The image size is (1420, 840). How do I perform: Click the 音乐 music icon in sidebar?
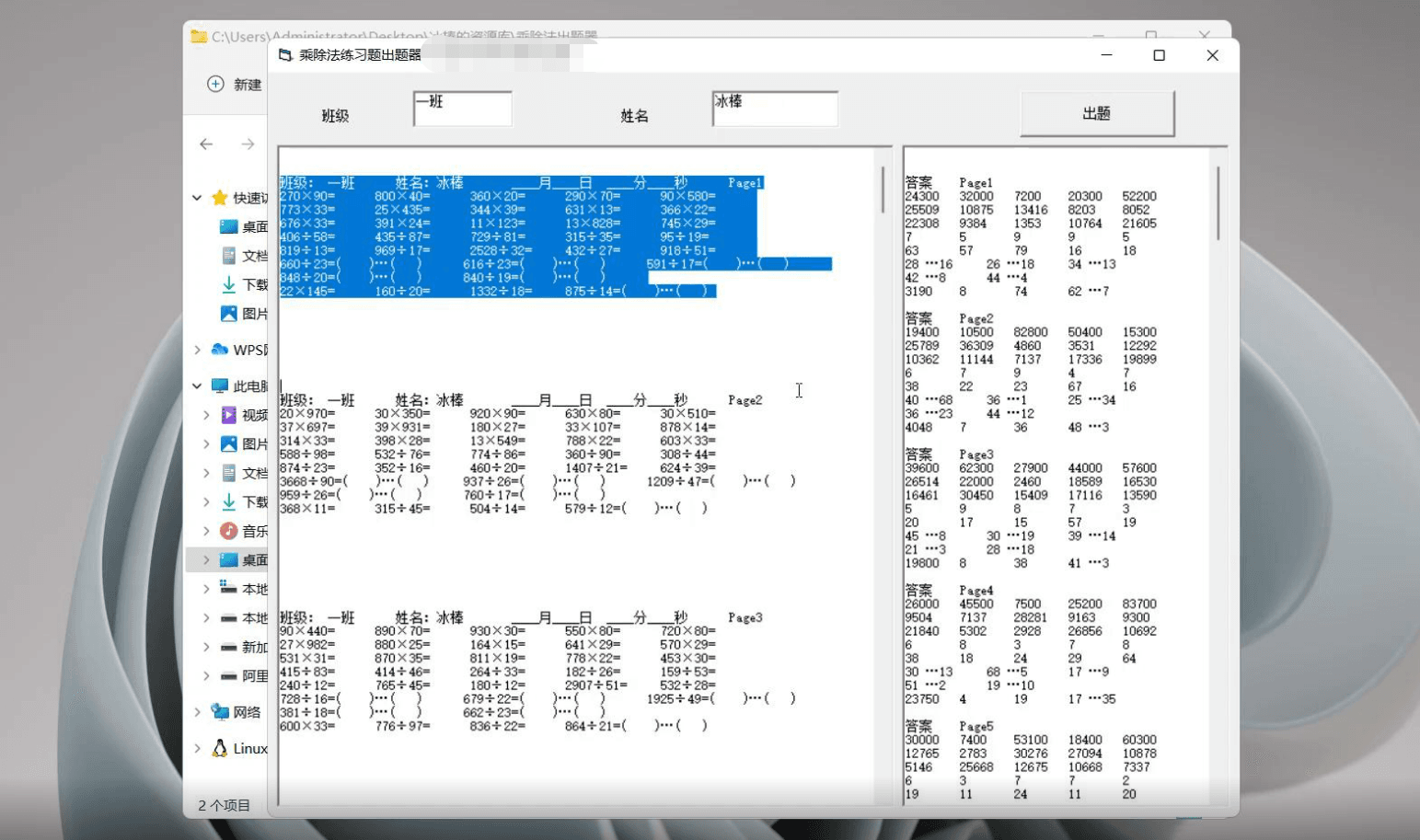[x=228, y=531]
